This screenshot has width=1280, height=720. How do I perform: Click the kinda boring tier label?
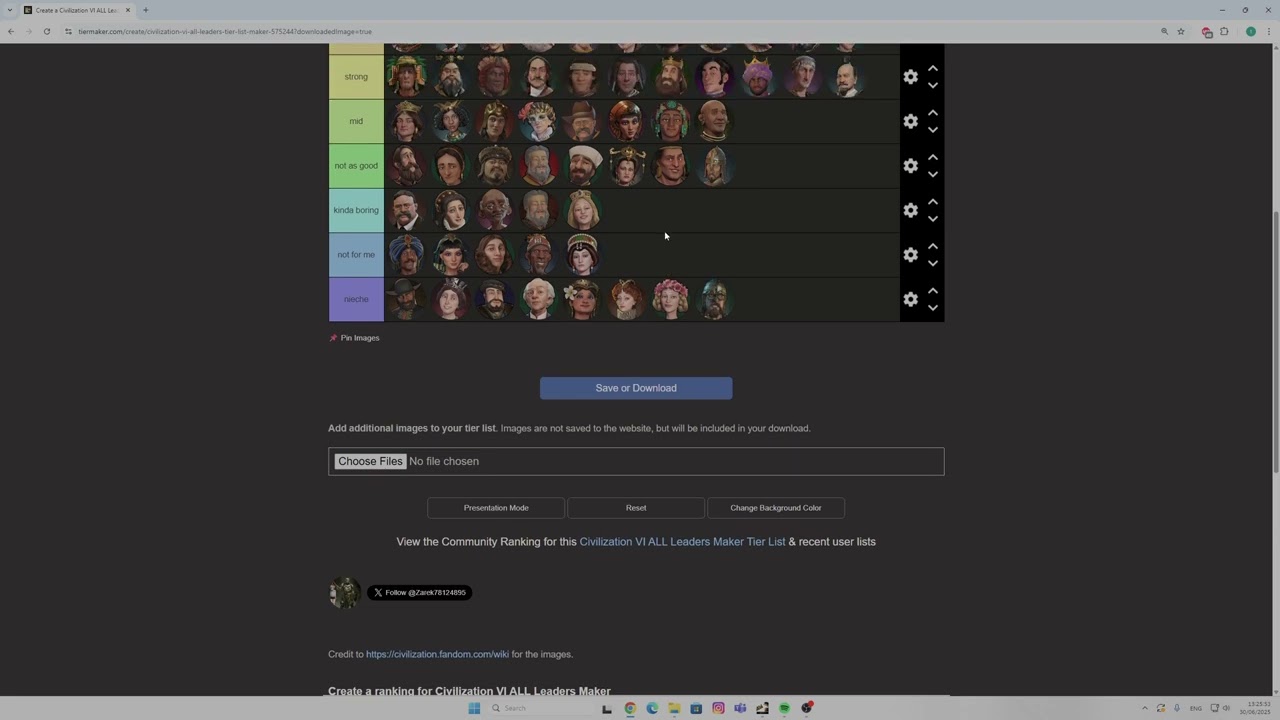click(x=356, y=210)
